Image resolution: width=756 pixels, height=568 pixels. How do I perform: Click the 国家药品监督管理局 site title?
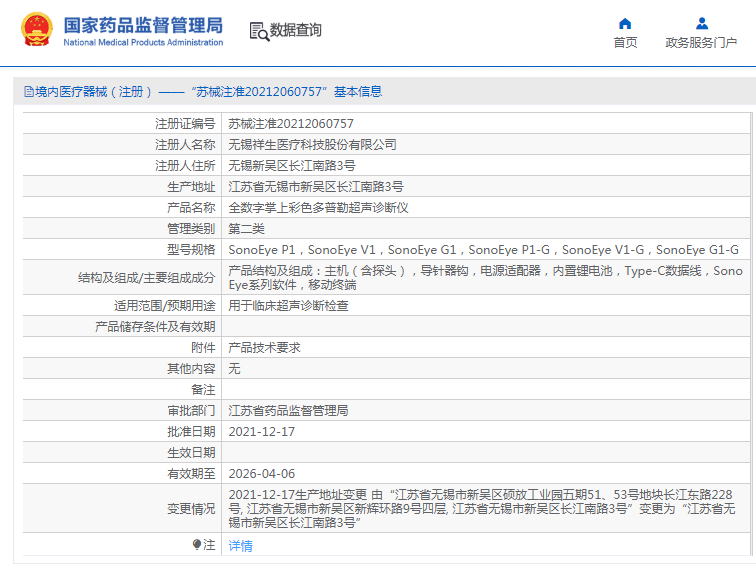[143, 25]
